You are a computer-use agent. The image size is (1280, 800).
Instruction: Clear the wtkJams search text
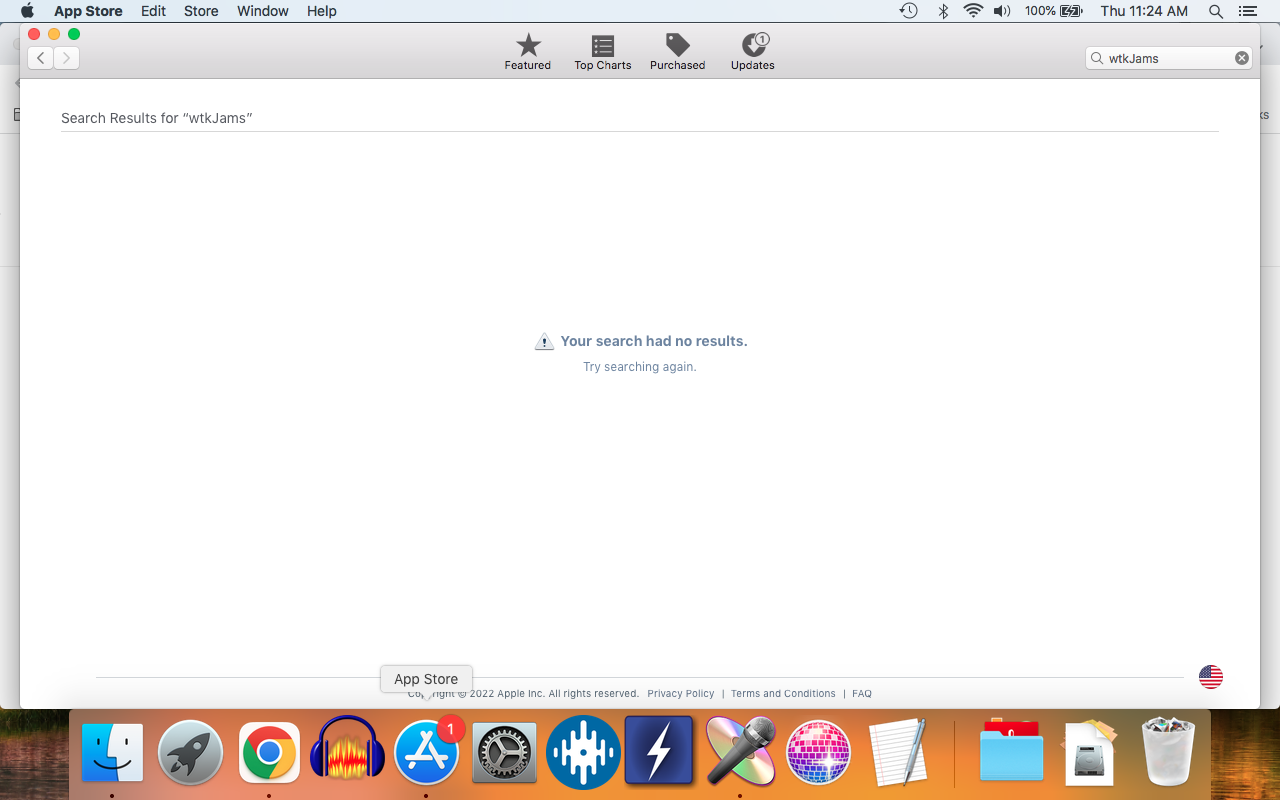point(1241,58)
